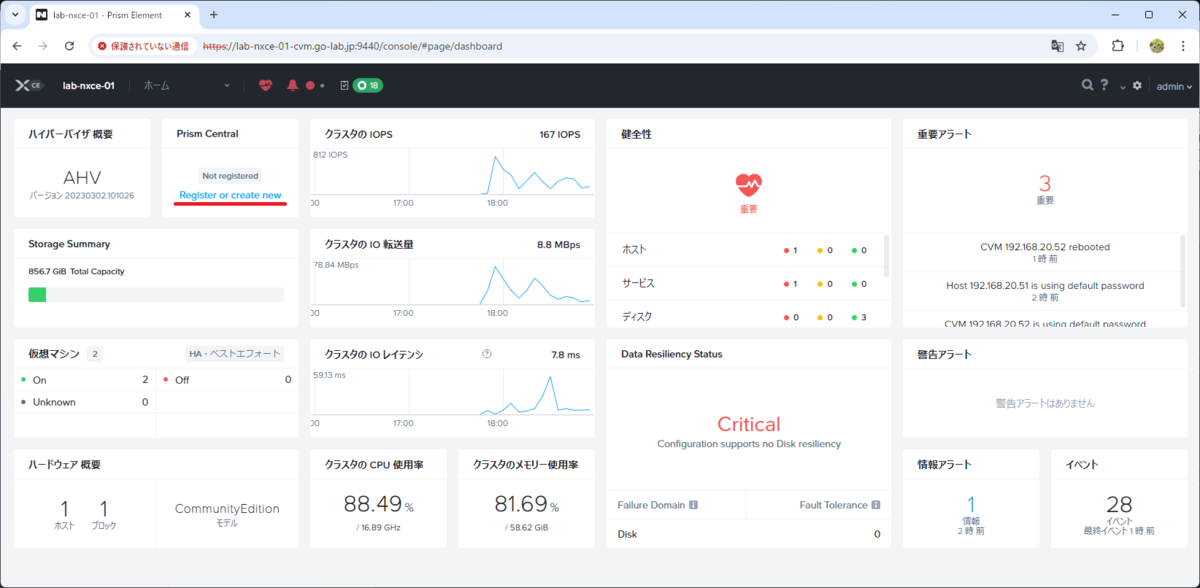Click the CommunityEdition model text
1200x588 pixels.
coord(227,508)
